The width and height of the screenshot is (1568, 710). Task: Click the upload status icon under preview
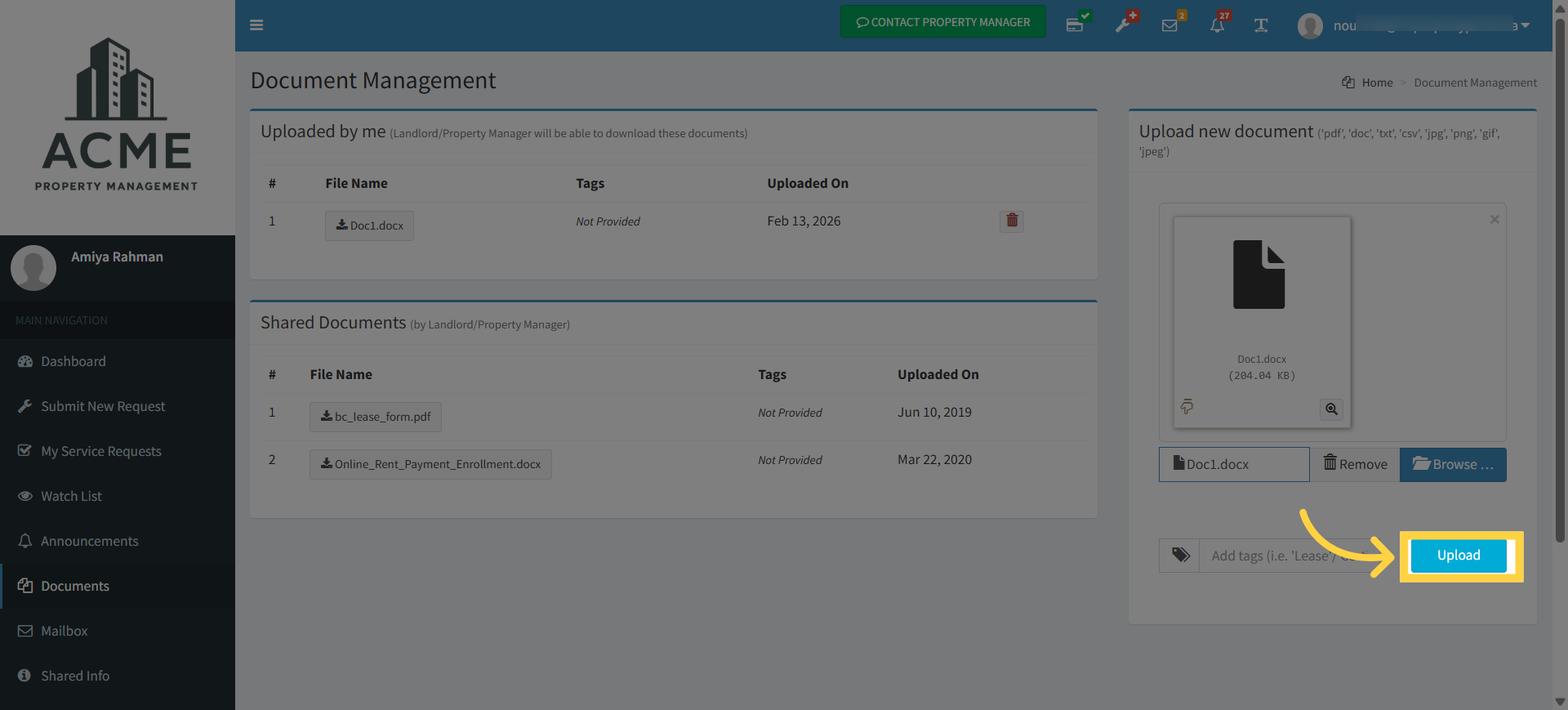[x=1187, y=406]
